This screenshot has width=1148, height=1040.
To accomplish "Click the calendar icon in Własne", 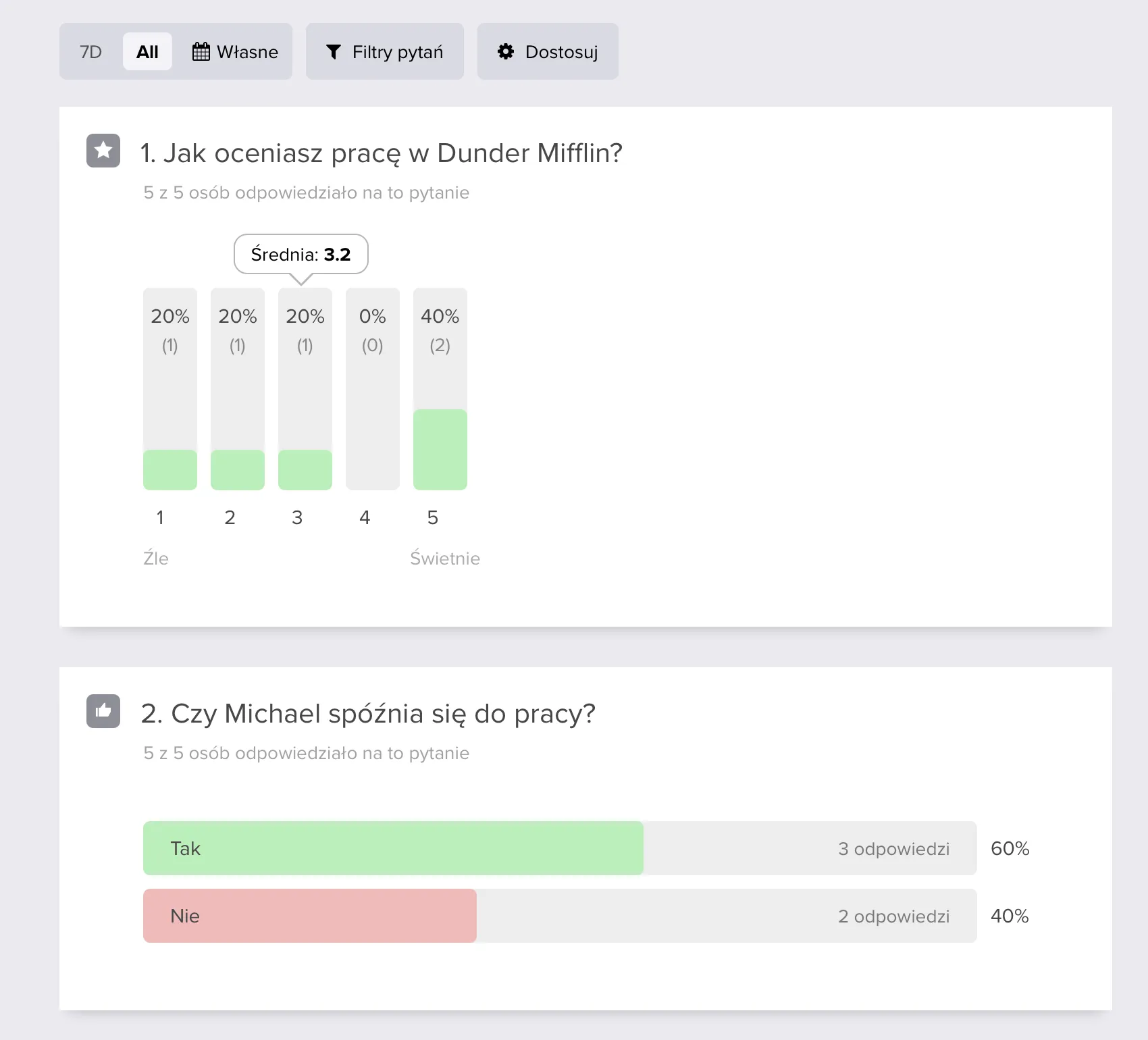I will (x=201, y=51).
